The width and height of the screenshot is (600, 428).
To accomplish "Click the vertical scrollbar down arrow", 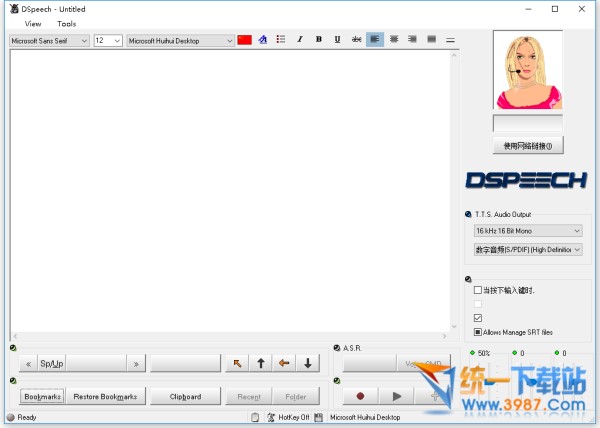I will (454, 326).
